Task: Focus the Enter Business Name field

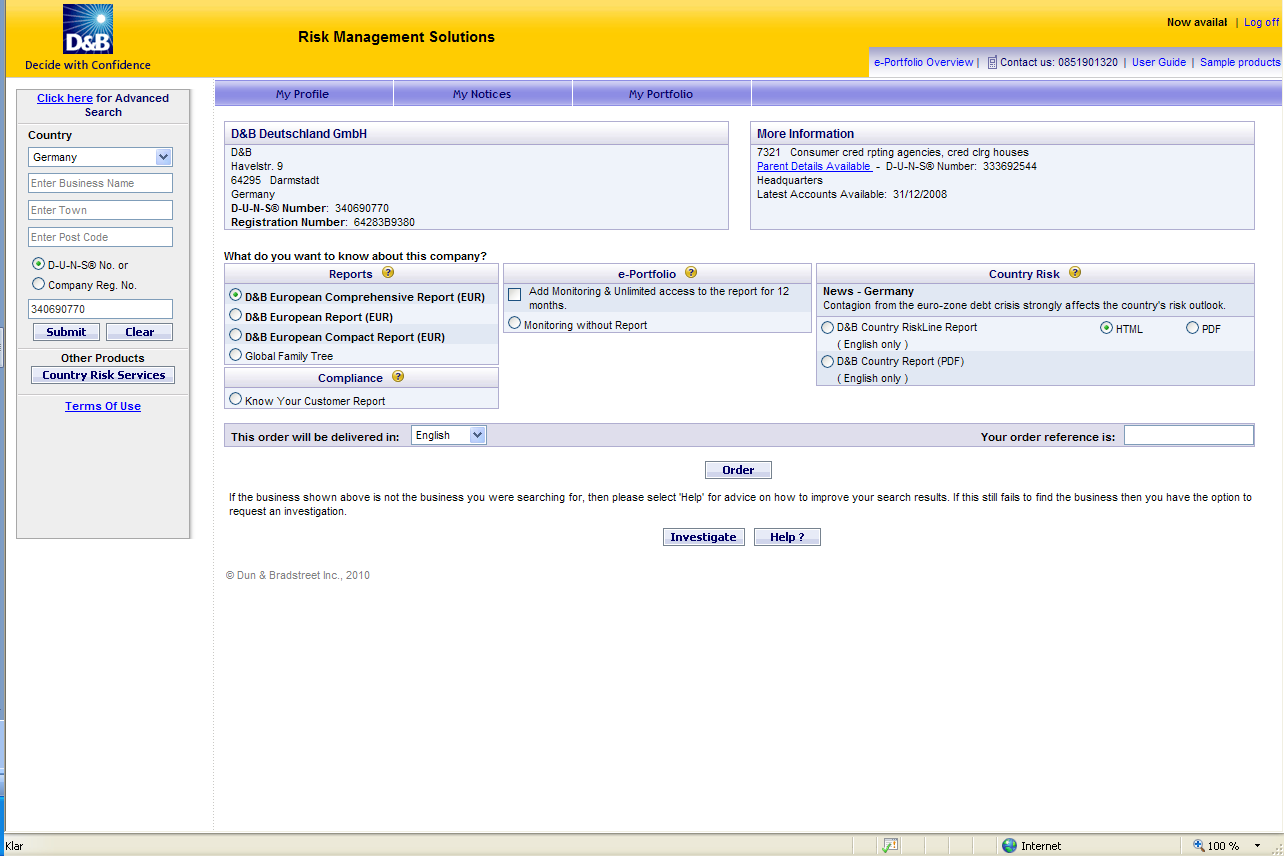Action: 100,183
